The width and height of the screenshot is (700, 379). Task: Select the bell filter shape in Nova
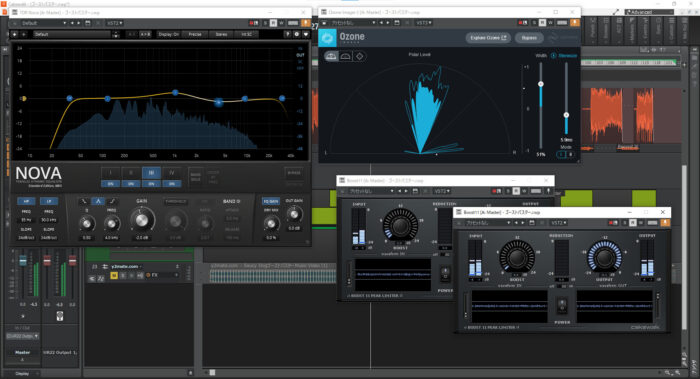(x=98, y=201)
